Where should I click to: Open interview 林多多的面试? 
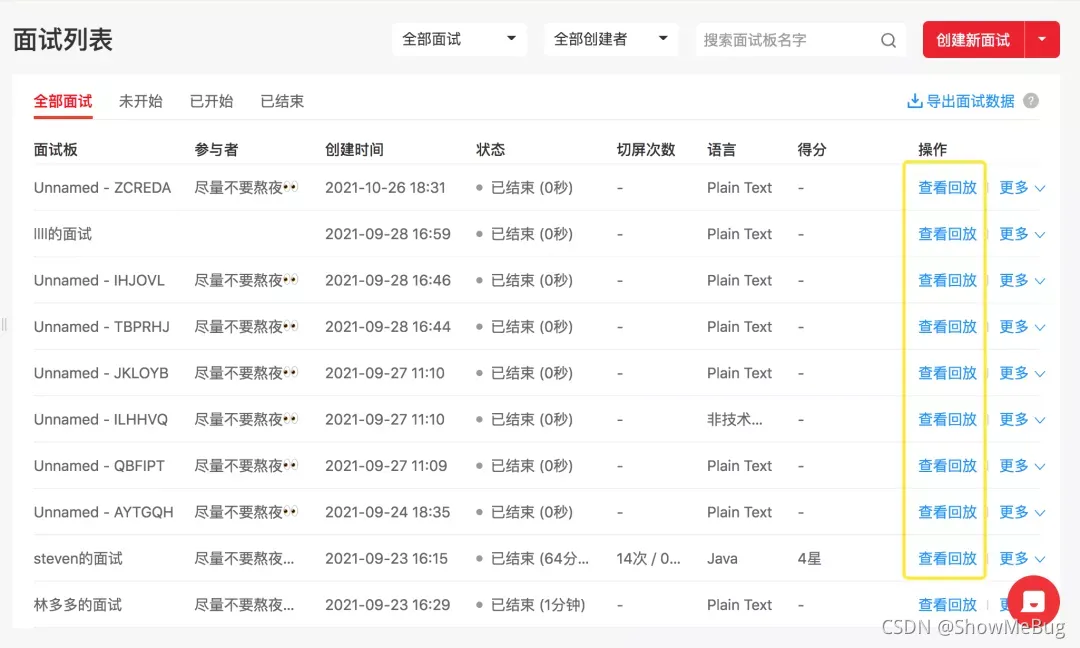(78, 605)
